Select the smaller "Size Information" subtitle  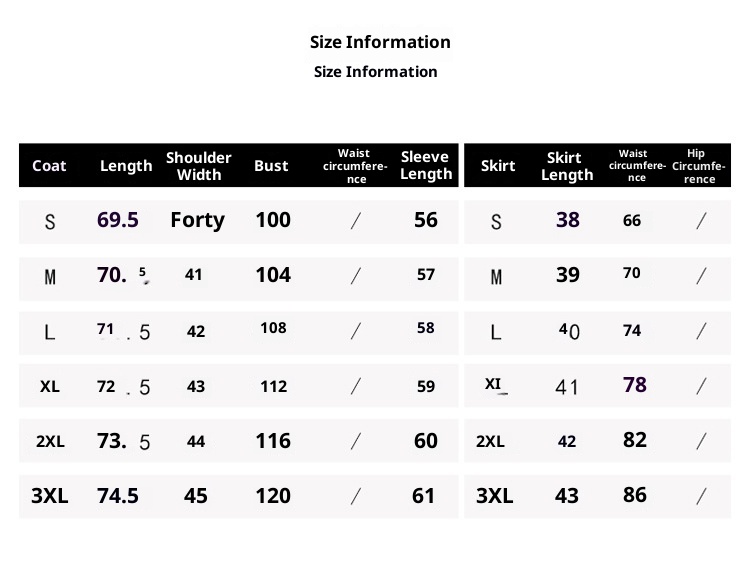coord(376,72)
